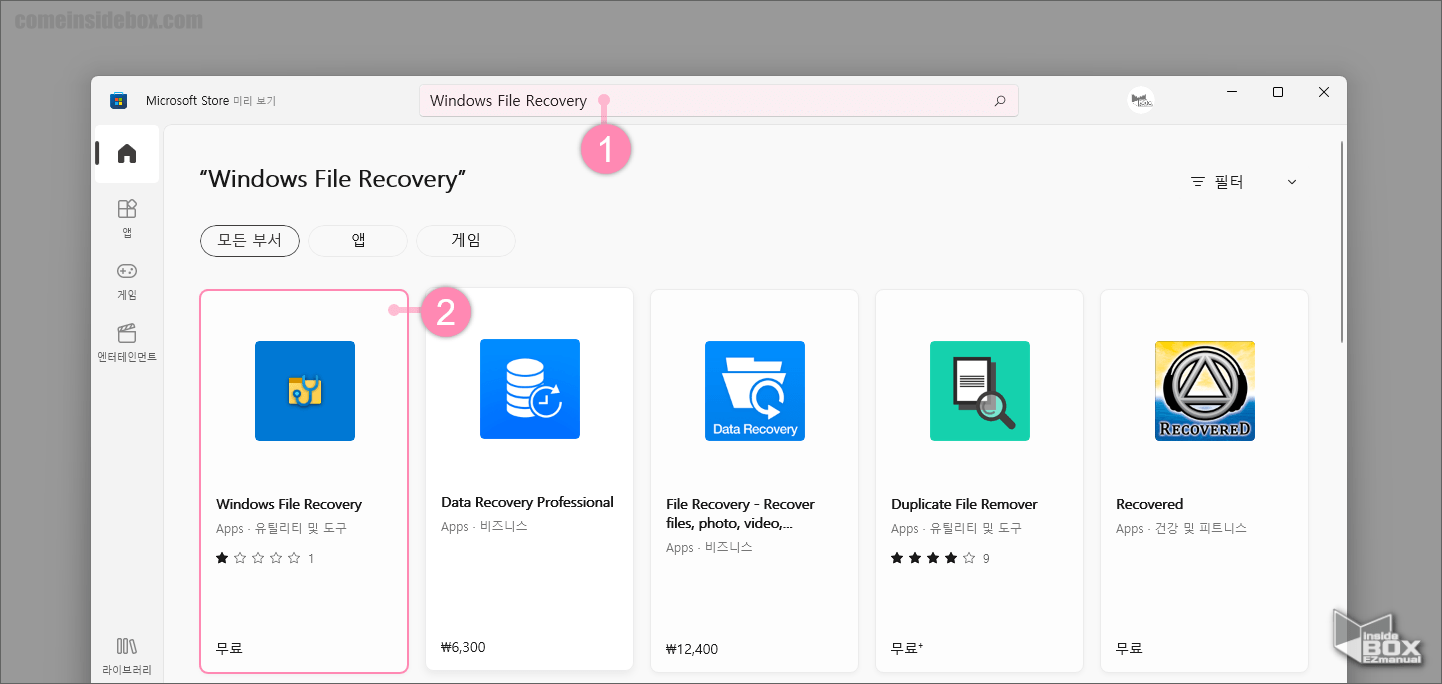The width and height of the screenshot is (1442, 684).
Task: Open the Duplicate File Remover title
Action: pyautogui.click(x=964, y=504)
